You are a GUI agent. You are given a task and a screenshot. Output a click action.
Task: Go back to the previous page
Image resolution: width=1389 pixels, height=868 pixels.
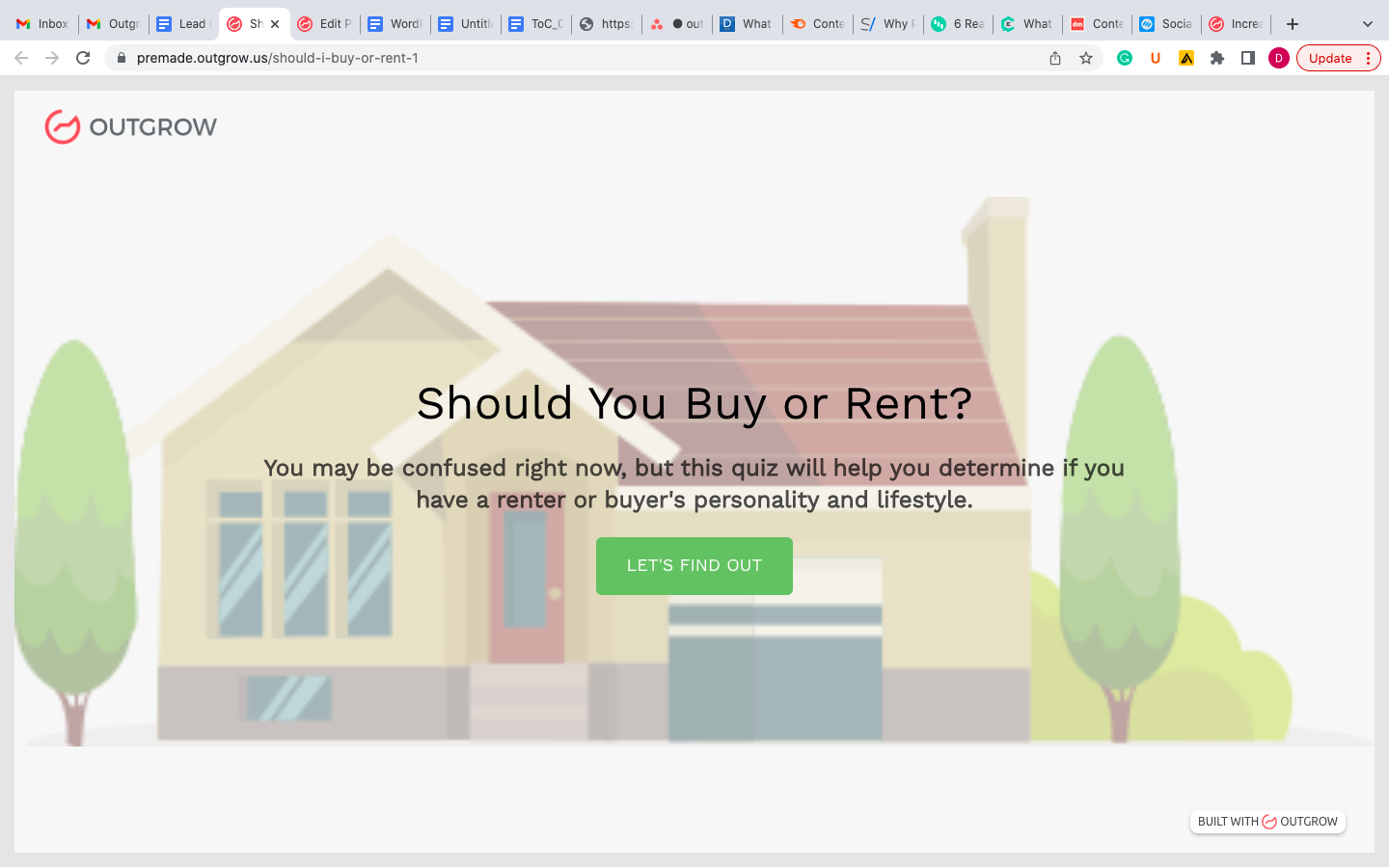(x=21, y=58)
